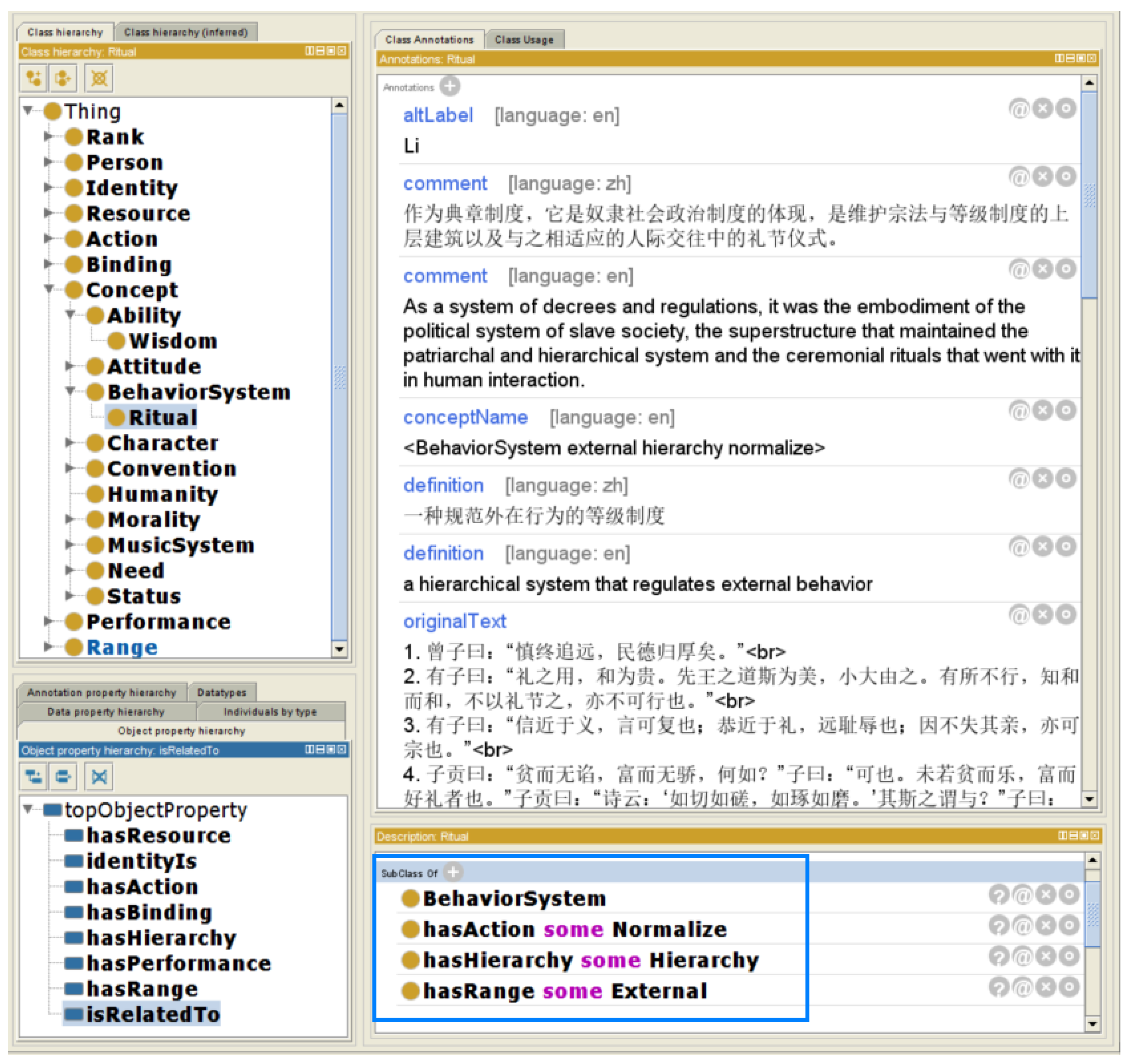Select the Range class
The image size is (1131, 1064).
(x=122, y=647)
